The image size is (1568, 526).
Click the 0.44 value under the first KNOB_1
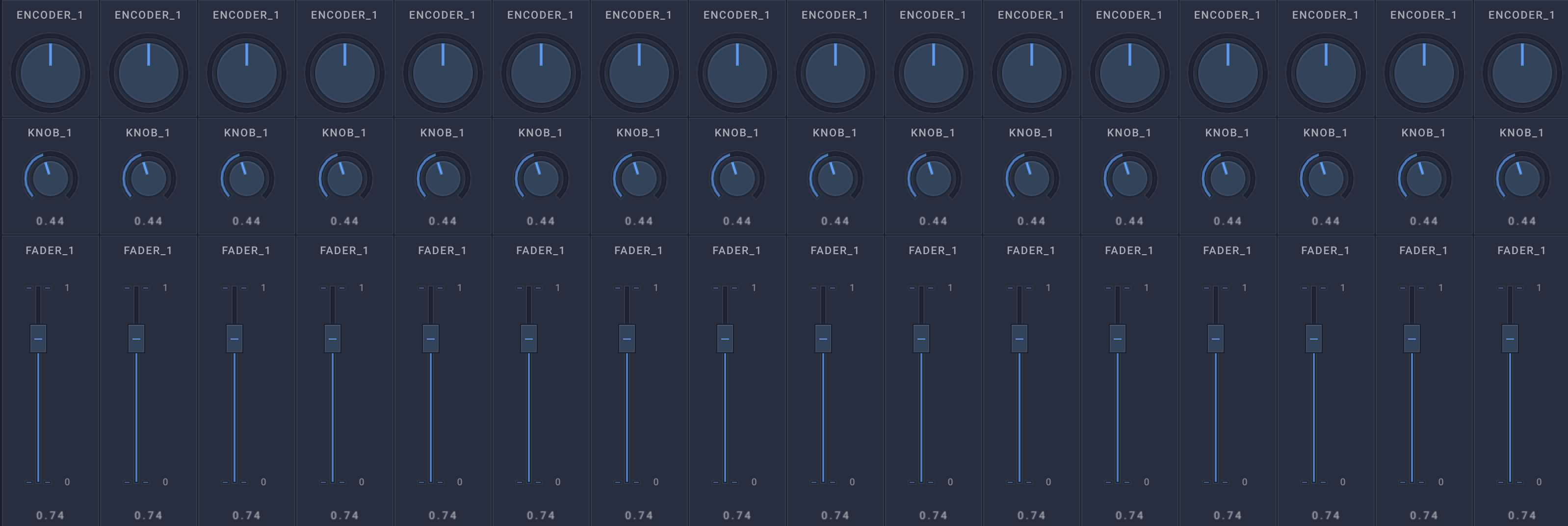pos(51,221)
